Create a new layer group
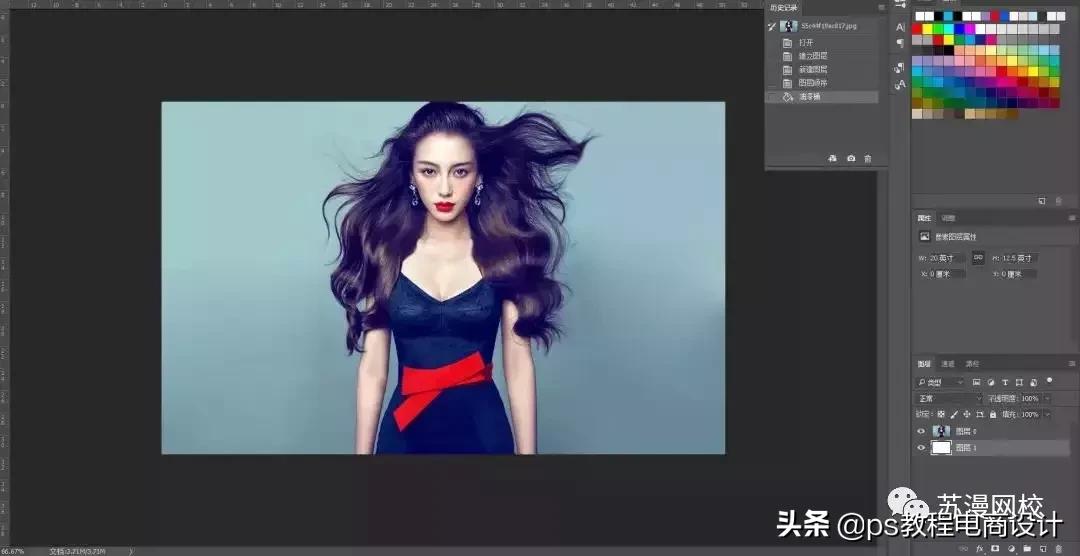The height and width of the screenshot is (556, 1080). 1027,549
